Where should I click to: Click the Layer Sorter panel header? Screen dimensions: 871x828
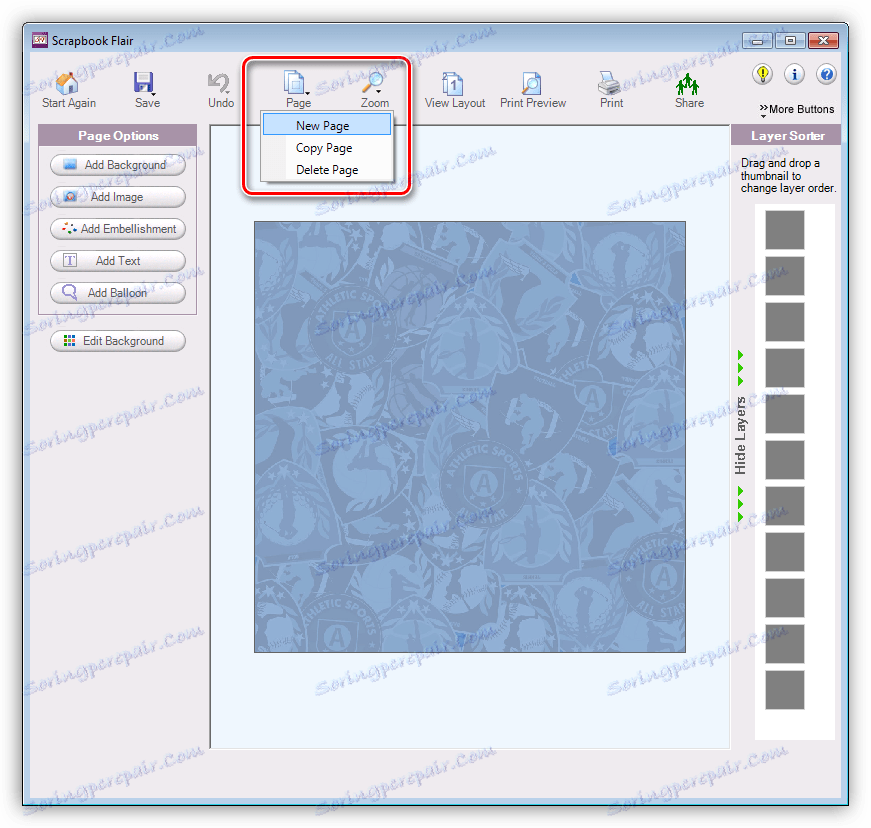coord(786,136)
